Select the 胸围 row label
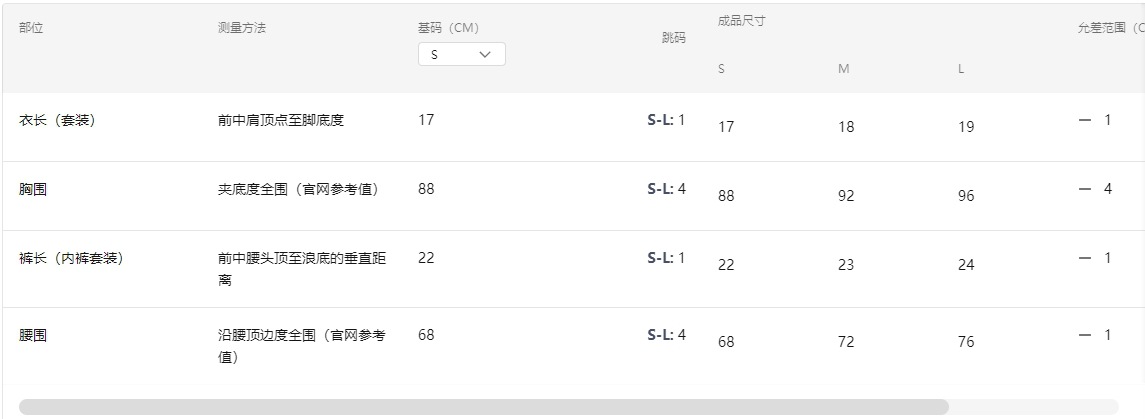The width and height of the screenshot is (1145, 419). coord(33,189)
